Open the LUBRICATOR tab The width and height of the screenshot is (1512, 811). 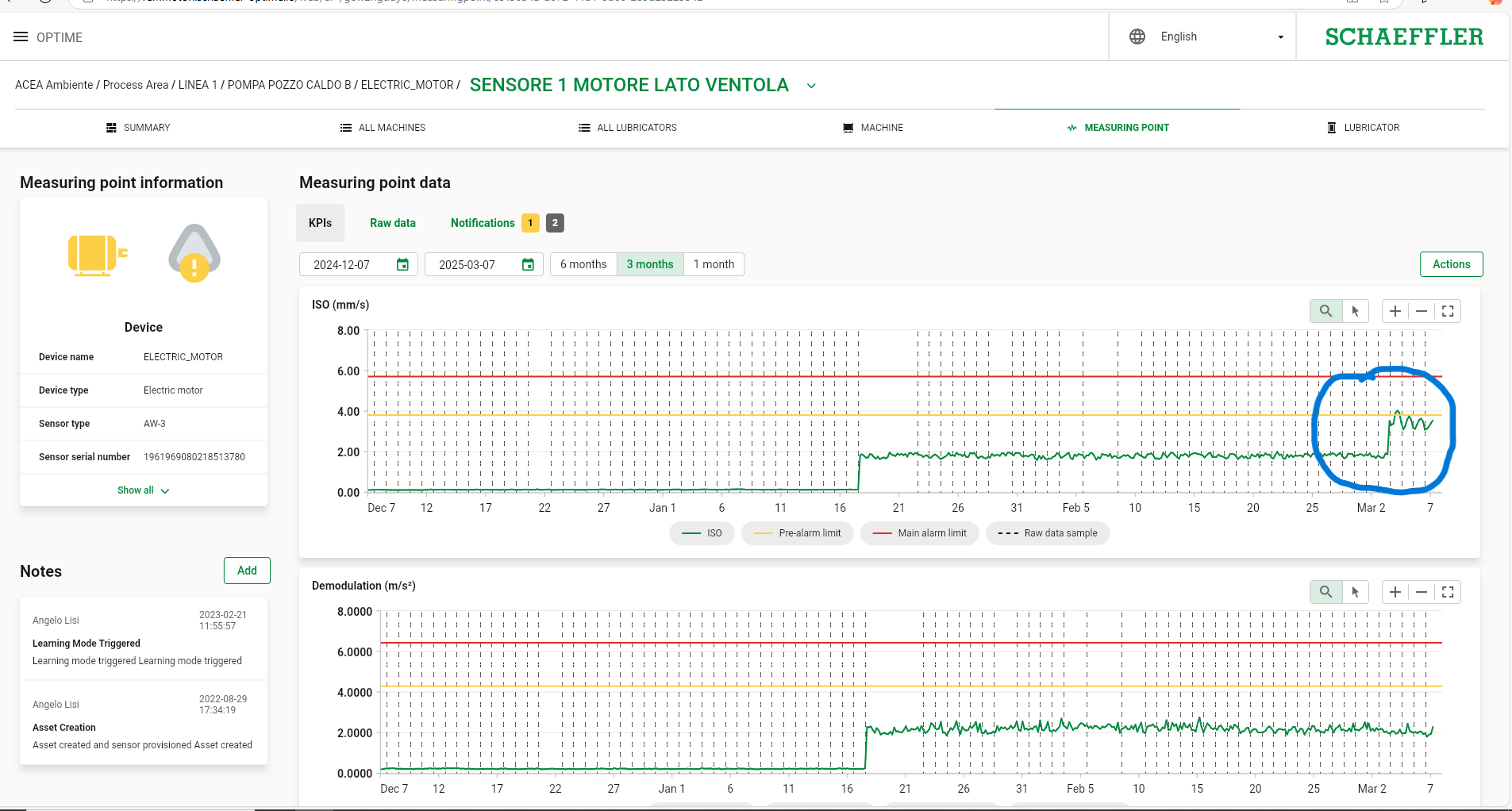(1363, 128)
